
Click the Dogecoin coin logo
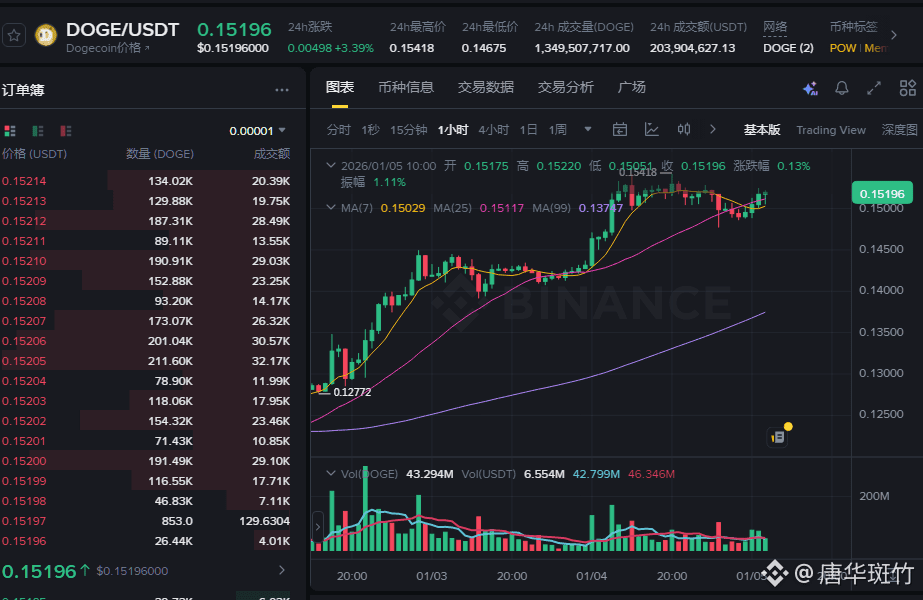point(46,35)
